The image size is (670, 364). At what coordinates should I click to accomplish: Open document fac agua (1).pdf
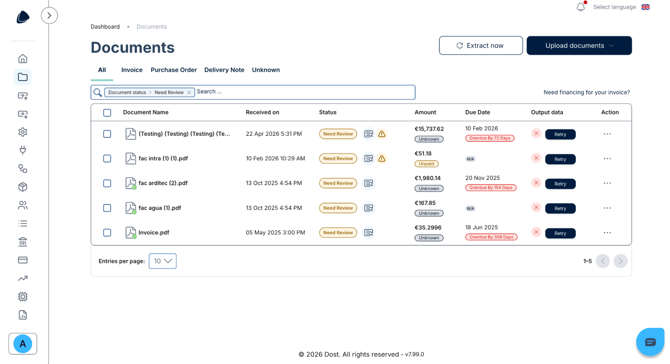point(160,208)
